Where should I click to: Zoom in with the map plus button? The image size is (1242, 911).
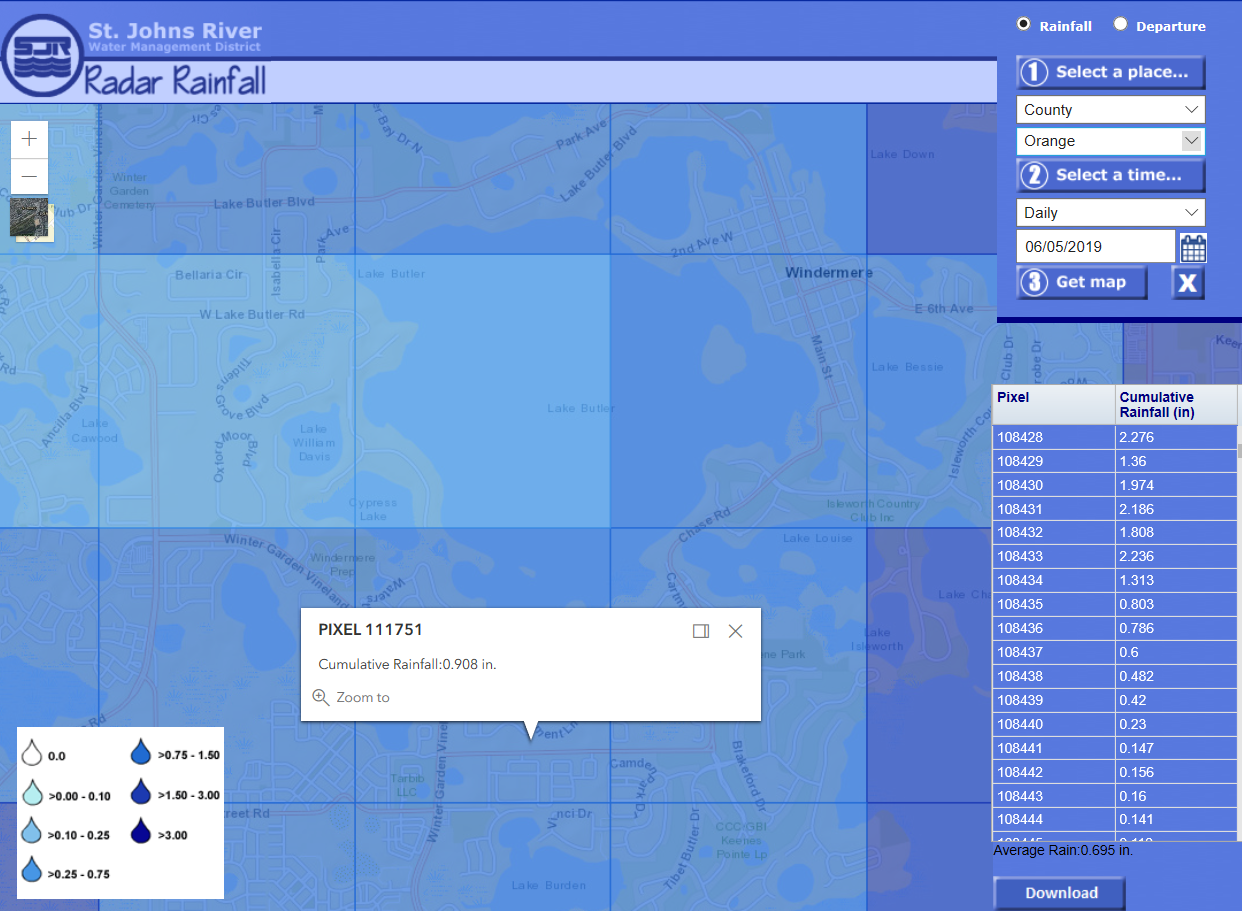pyautogui.click(x=29, y=139)
